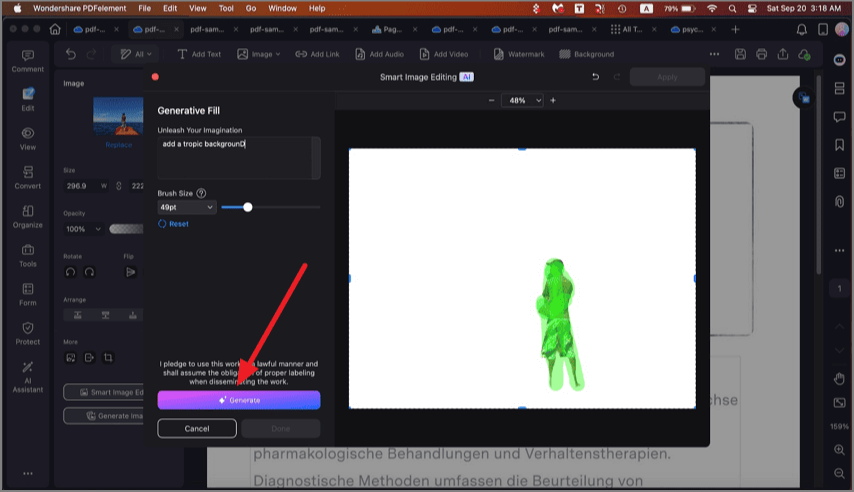Click the Share upload icon
The image size is (854, 492).
pyautogui.click(x=783, y=54)
